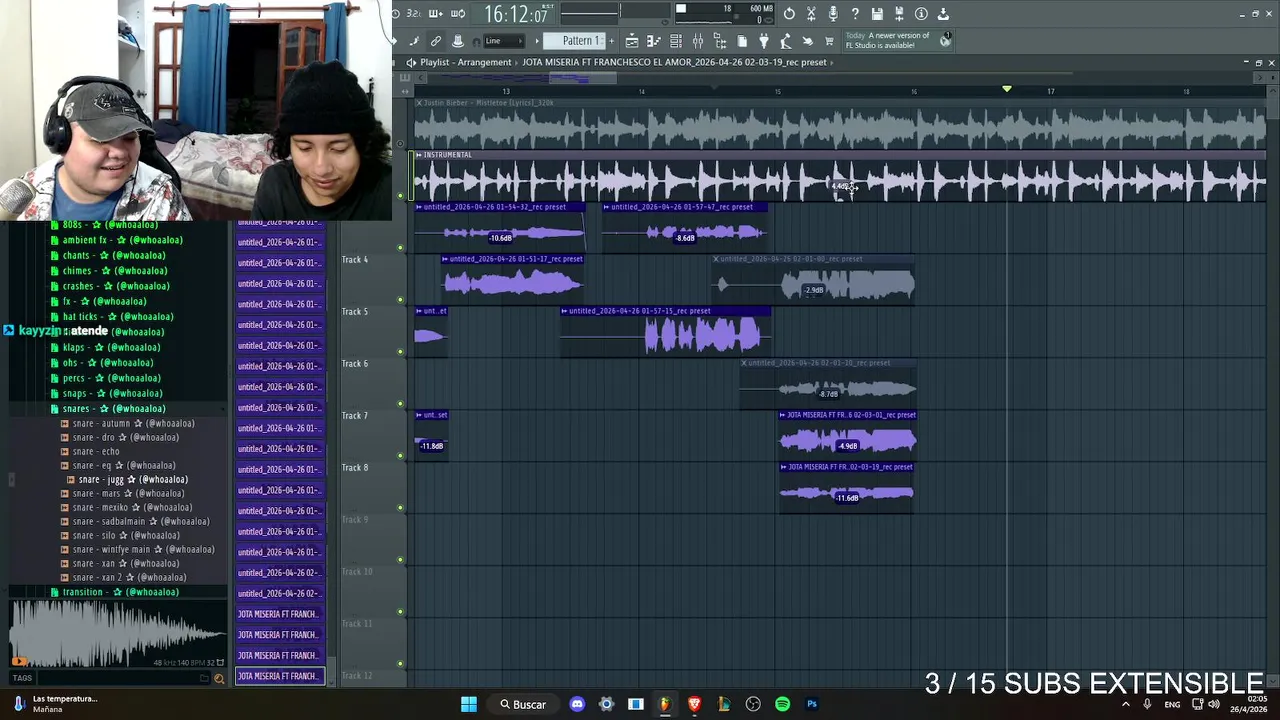Click the Buscar search box on taskbar

point(524,704)
